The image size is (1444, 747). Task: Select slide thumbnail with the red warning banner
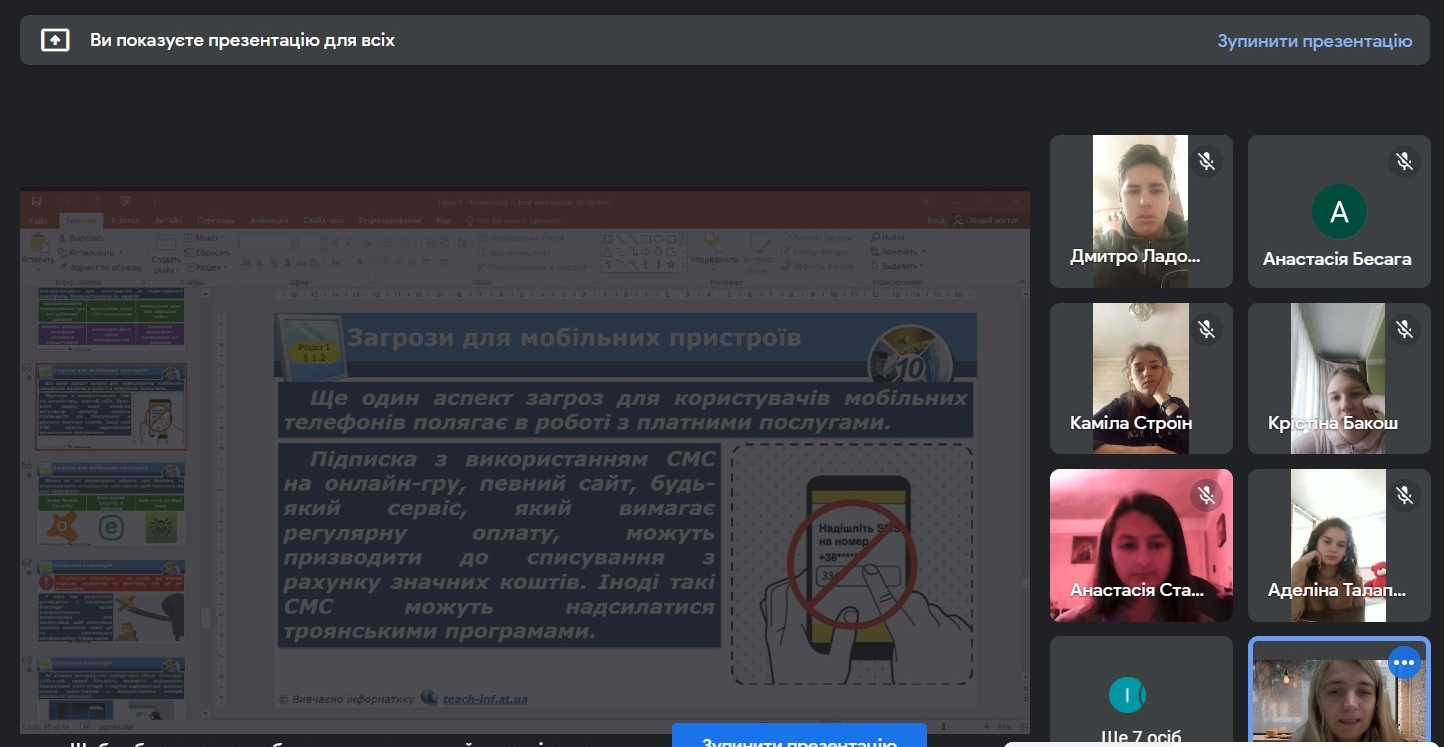click(x=111, y=601)
